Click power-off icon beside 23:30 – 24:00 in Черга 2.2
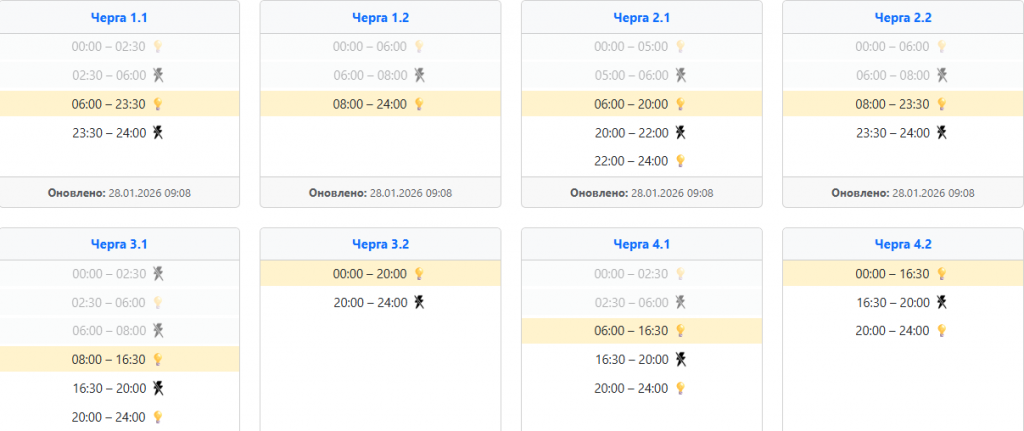This screenshot has width=1024, height=431. pos(941,132)
